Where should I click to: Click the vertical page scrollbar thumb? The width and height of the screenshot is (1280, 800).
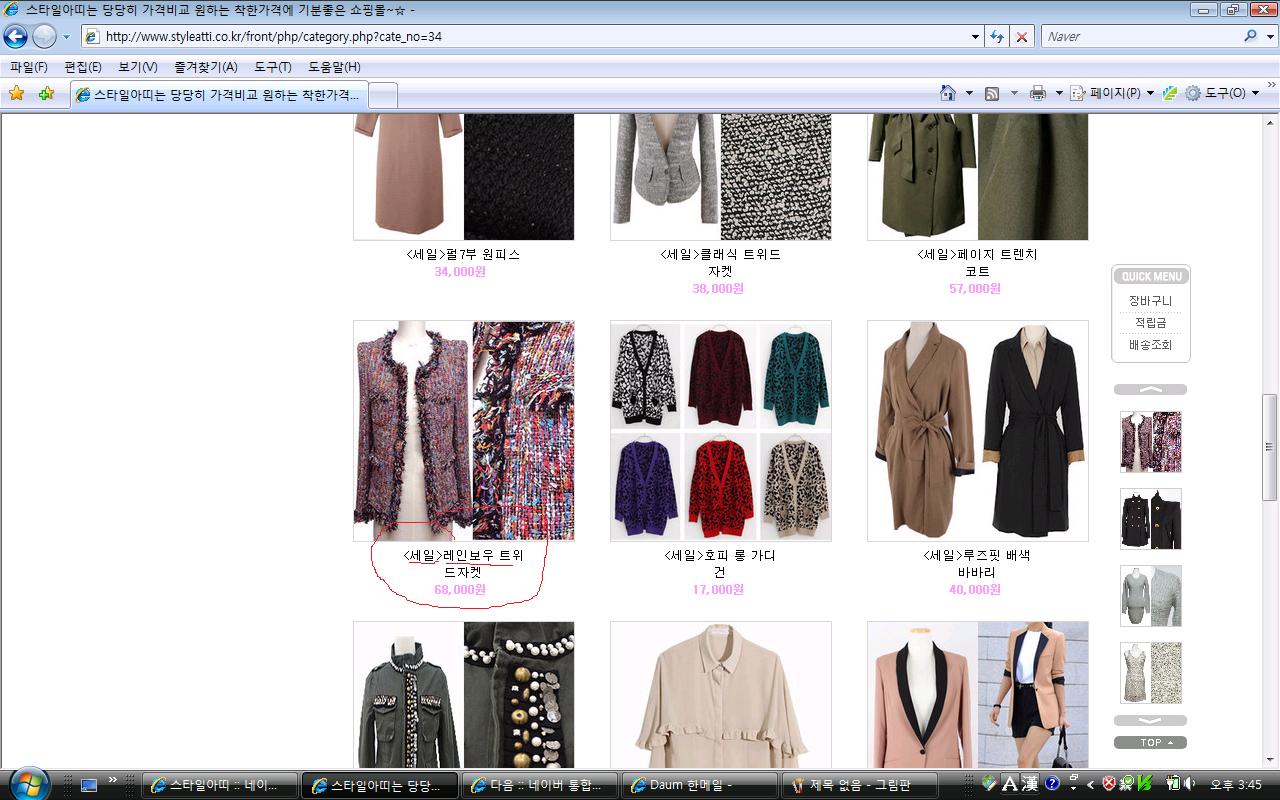(x=1270, y=445)
